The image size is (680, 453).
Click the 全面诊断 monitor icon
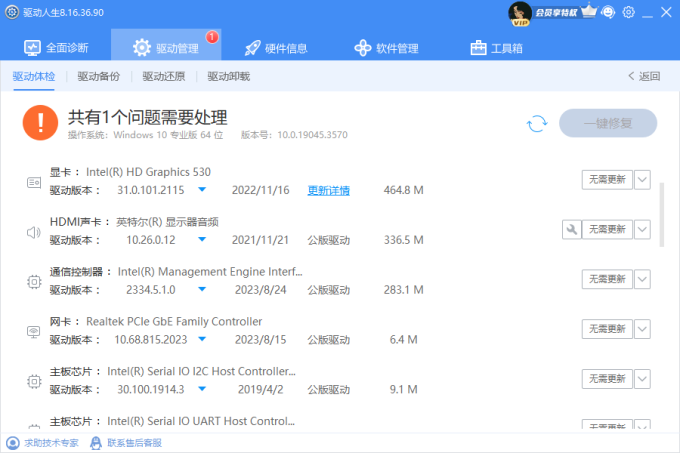pos(33,48)
